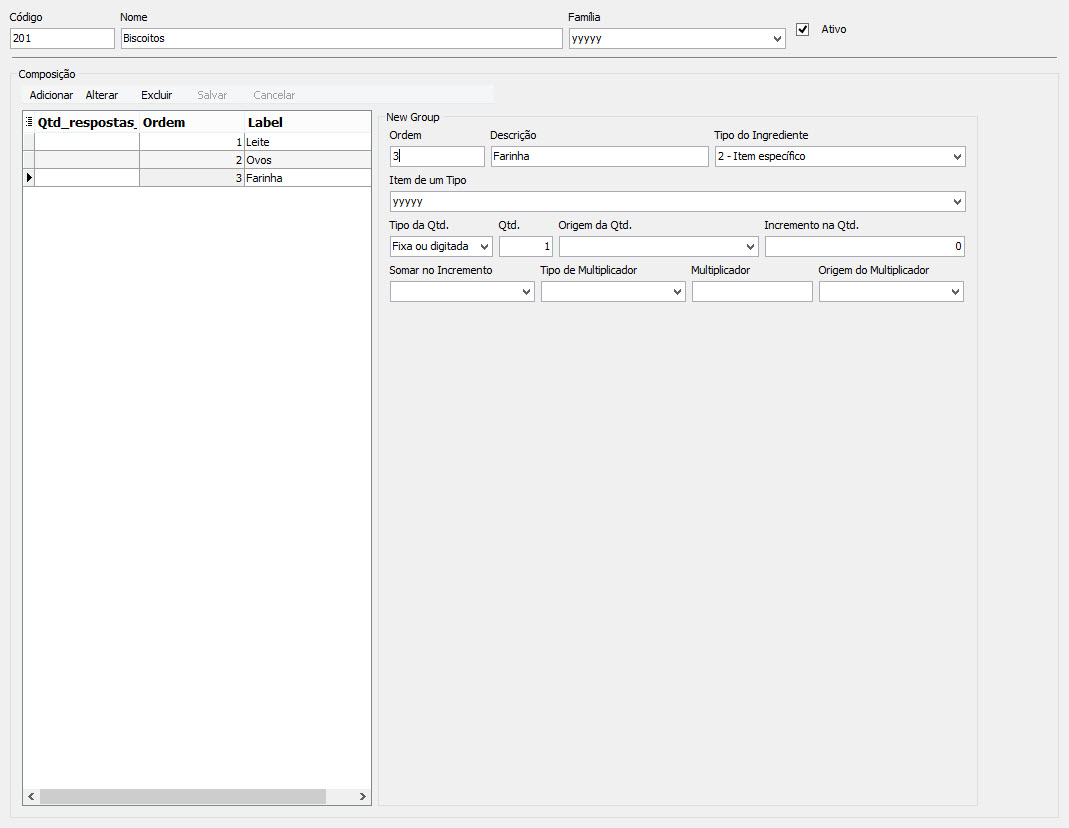The height and width of the screenshot is (828, 1069).
Task: Click Alterar in the Composição toolbar
Action: pyautogui.click(x=102, y=95)
